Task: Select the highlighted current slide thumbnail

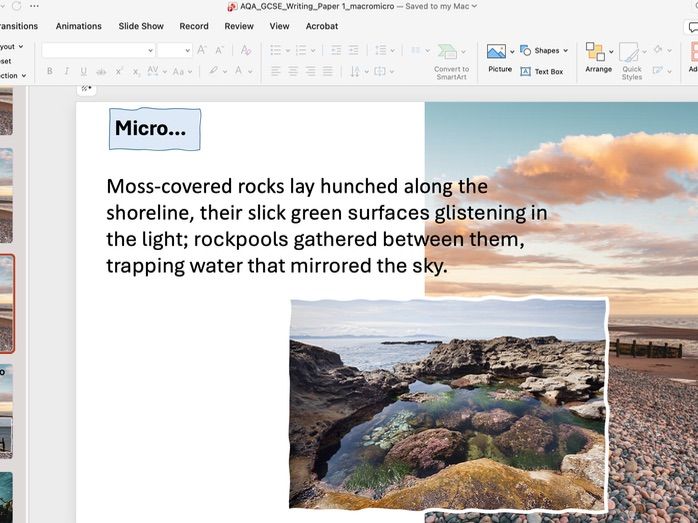Action: tap(7, 304)
